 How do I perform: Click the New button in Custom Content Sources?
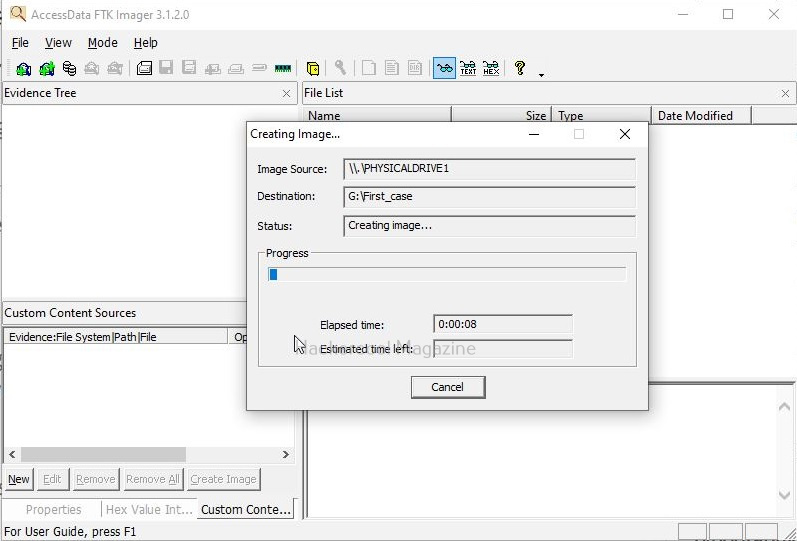tap(19, 479)
